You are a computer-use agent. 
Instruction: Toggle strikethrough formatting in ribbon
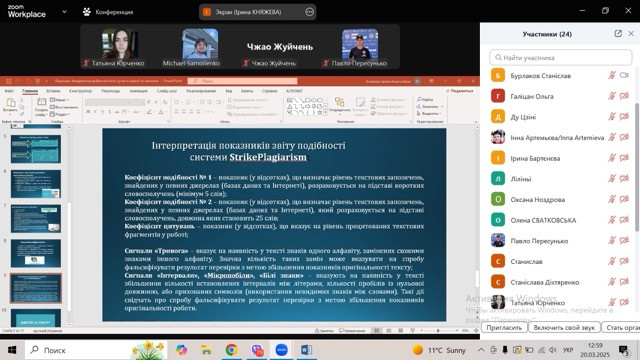[x=117, y=111]
